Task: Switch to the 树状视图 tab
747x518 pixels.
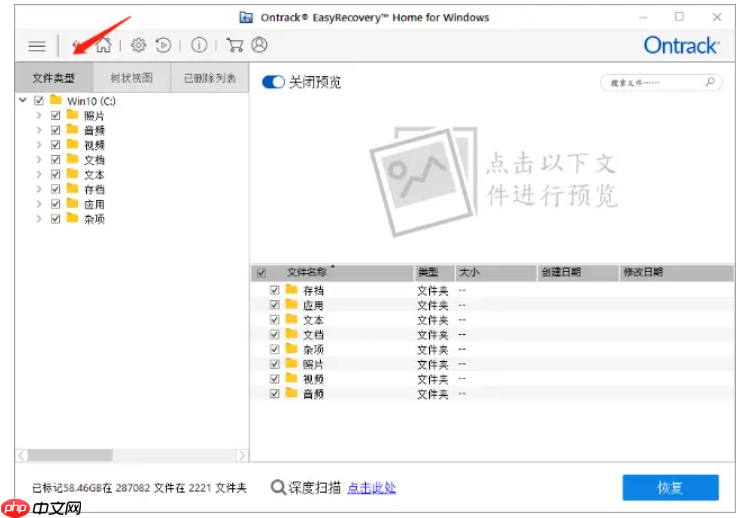Action: 131,78
